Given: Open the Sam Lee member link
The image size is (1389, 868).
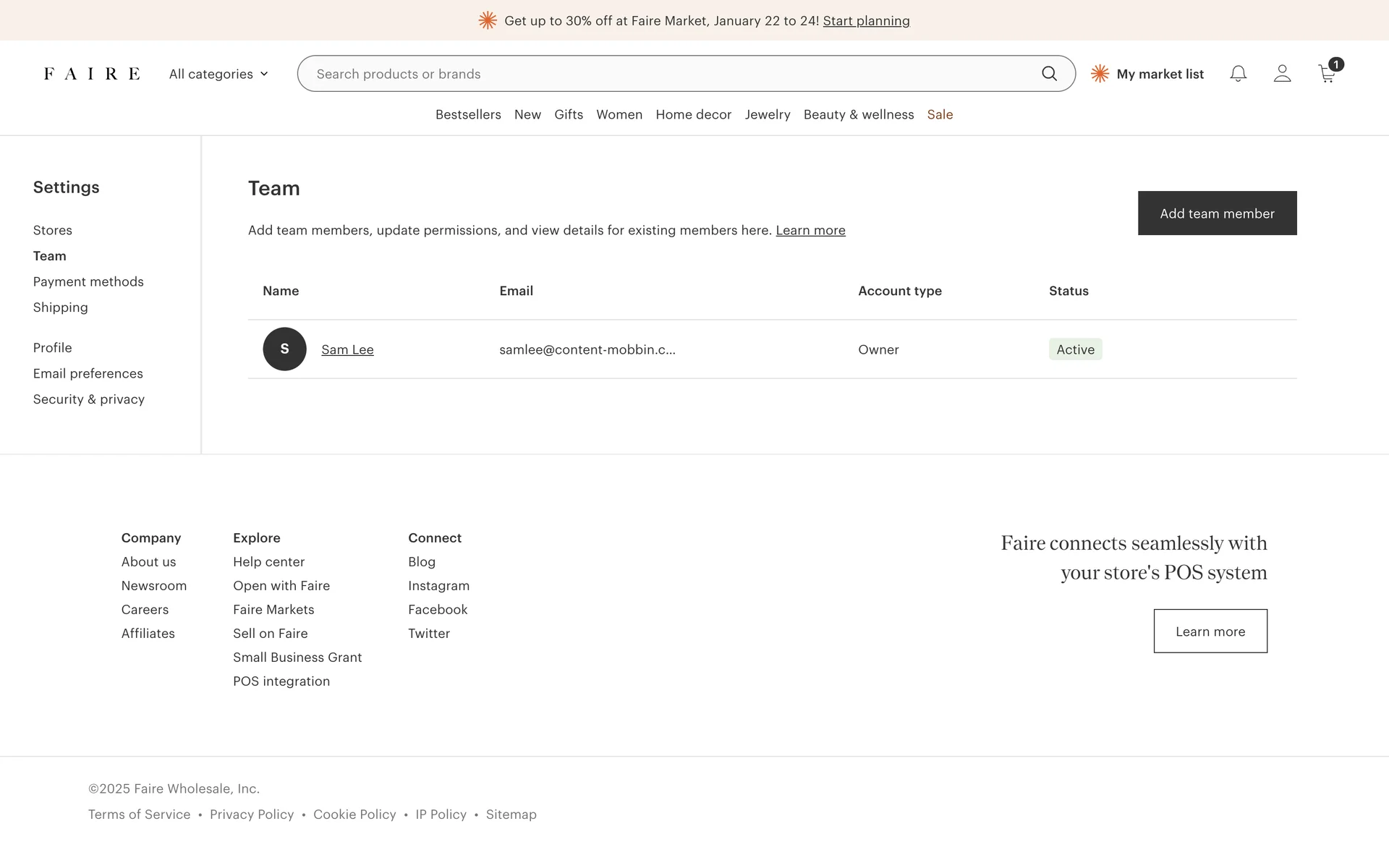Looking at the screenshot, I should [x=347, y=349].
